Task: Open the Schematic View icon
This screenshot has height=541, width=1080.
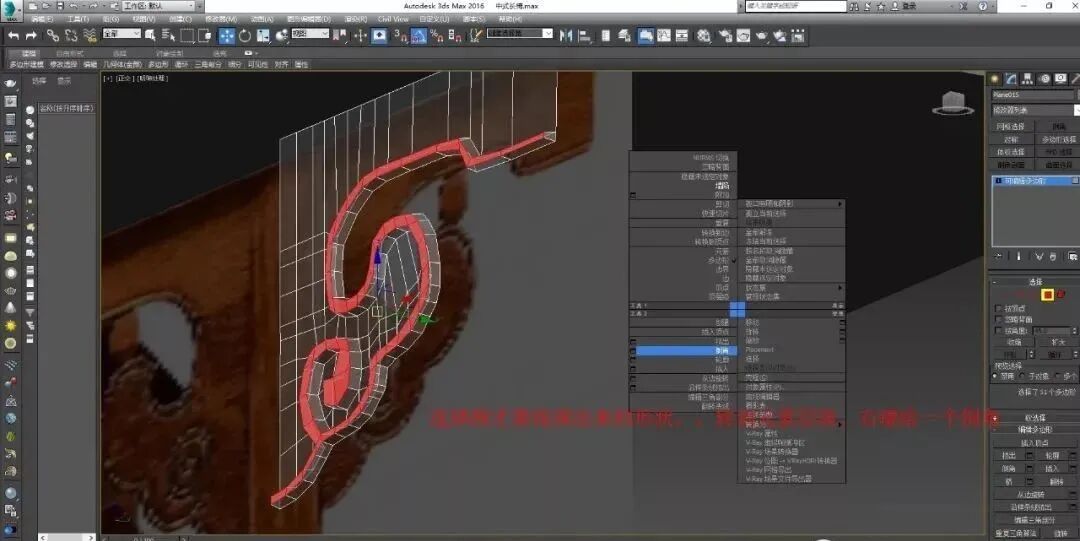Action: (681, 36)
